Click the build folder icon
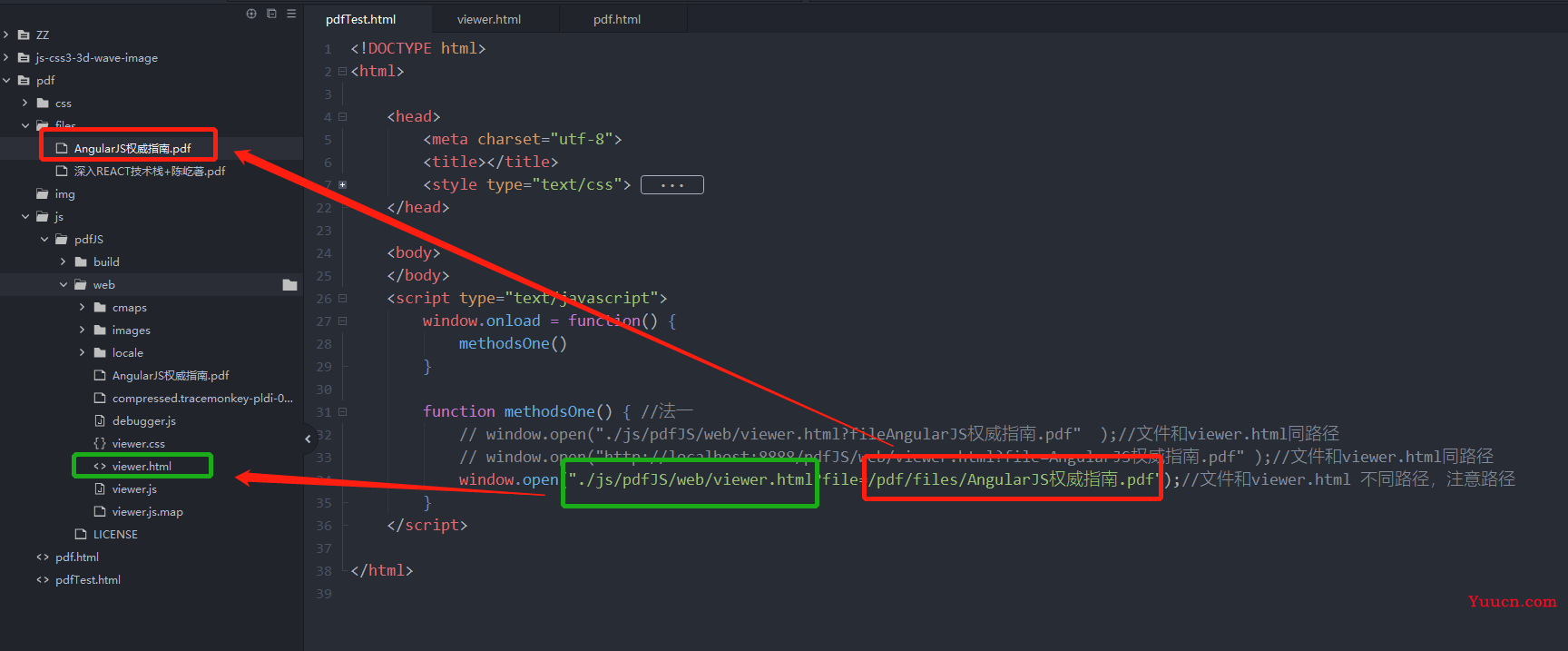The height and width of the screenshot is (651, 1568). pyautogui.click(x=81, y=262)
